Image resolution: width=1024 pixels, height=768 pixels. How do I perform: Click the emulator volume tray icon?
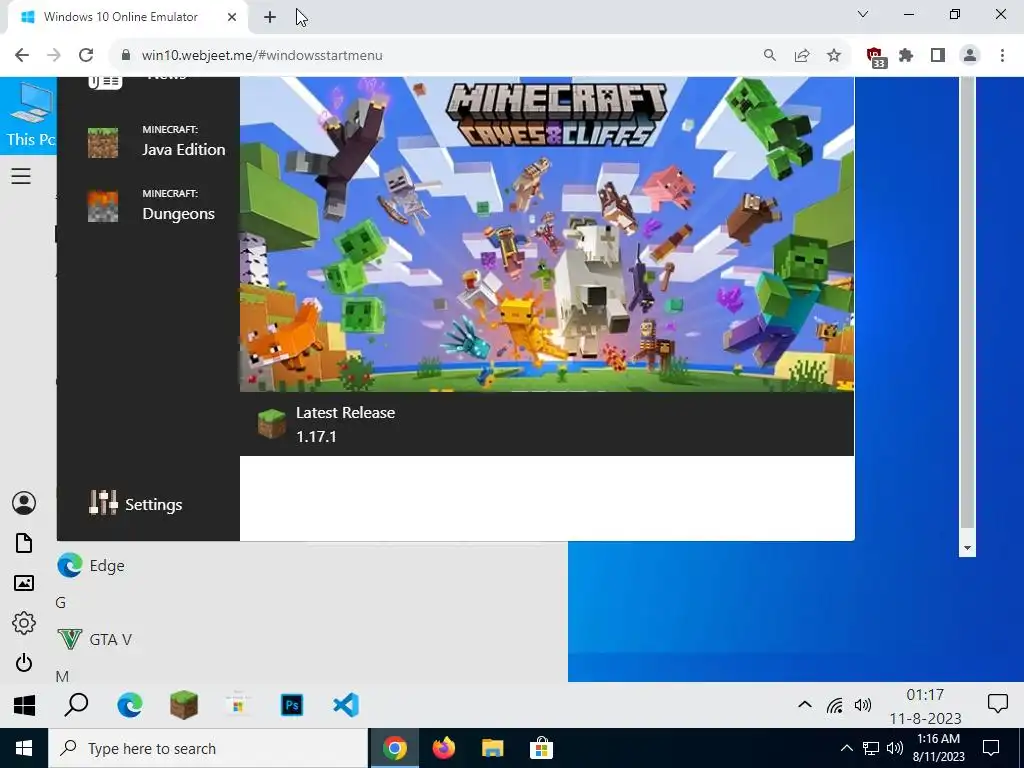(863, 705)
